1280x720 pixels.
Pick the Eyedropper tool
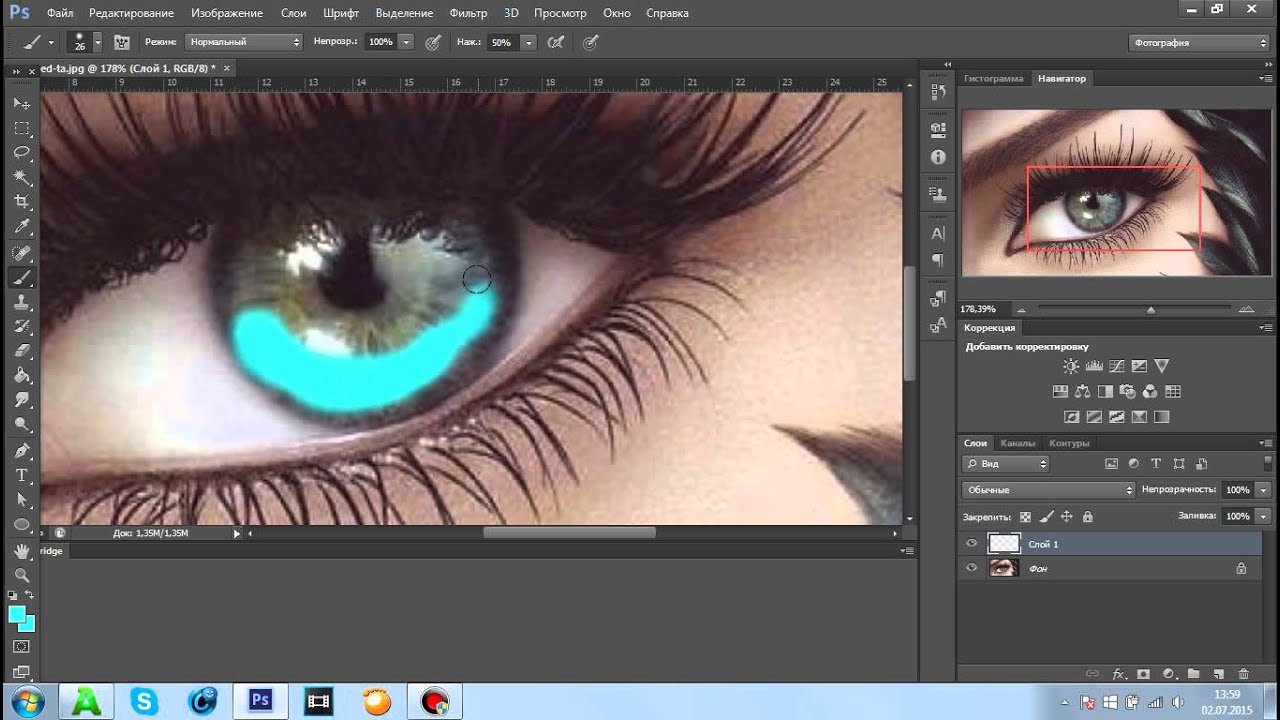click(22, 228)
